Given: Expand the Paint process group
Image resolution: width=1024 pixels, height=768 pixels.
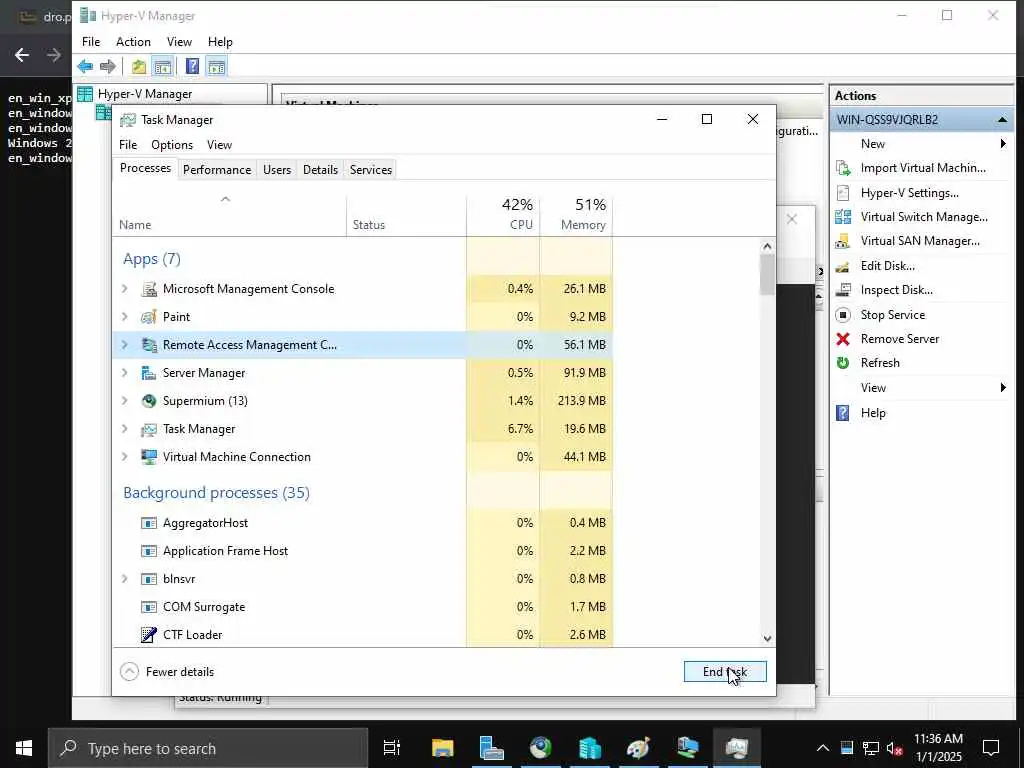Looking at the screenshot, I should pyautogui.click(x=125, y=317).
